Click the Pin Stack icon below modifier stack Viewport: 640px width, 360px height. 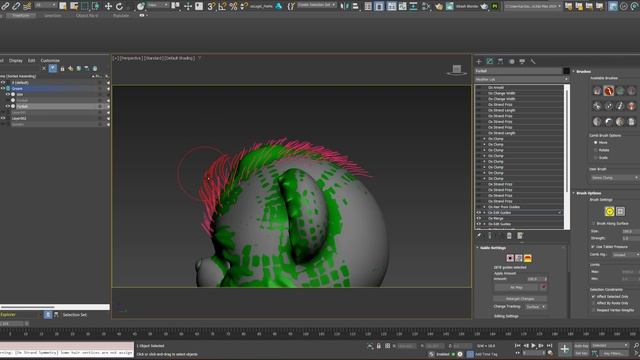click(x=479, y=236)
